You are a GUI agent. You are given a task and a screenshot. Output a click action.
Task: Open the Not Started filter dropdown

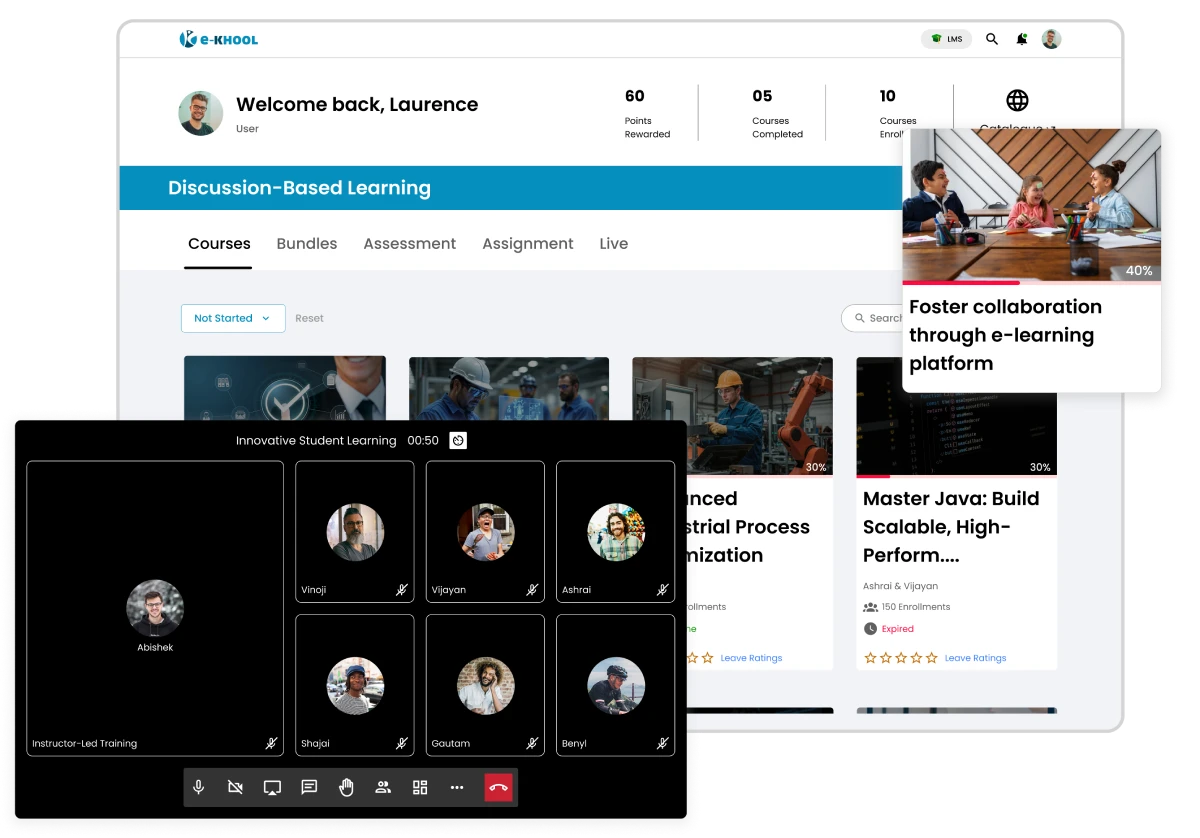(x=233, y=318)
